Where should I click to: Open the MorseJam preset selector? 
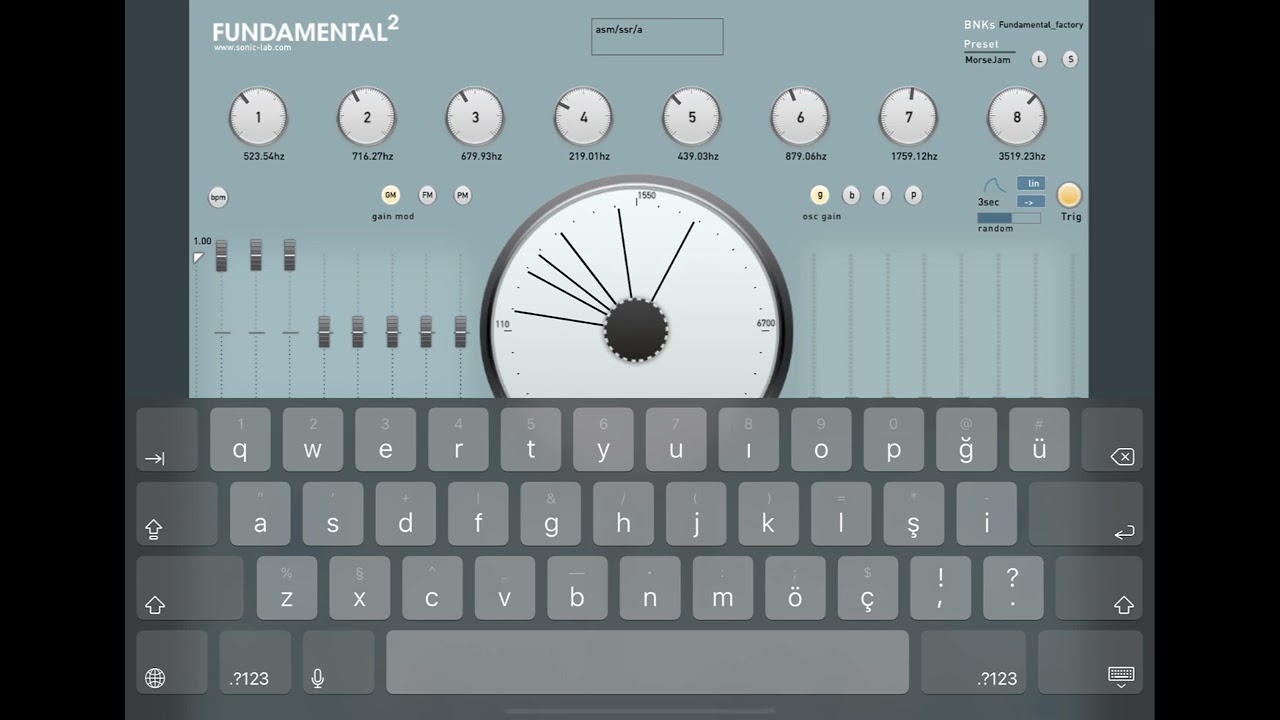coord(988,60)
